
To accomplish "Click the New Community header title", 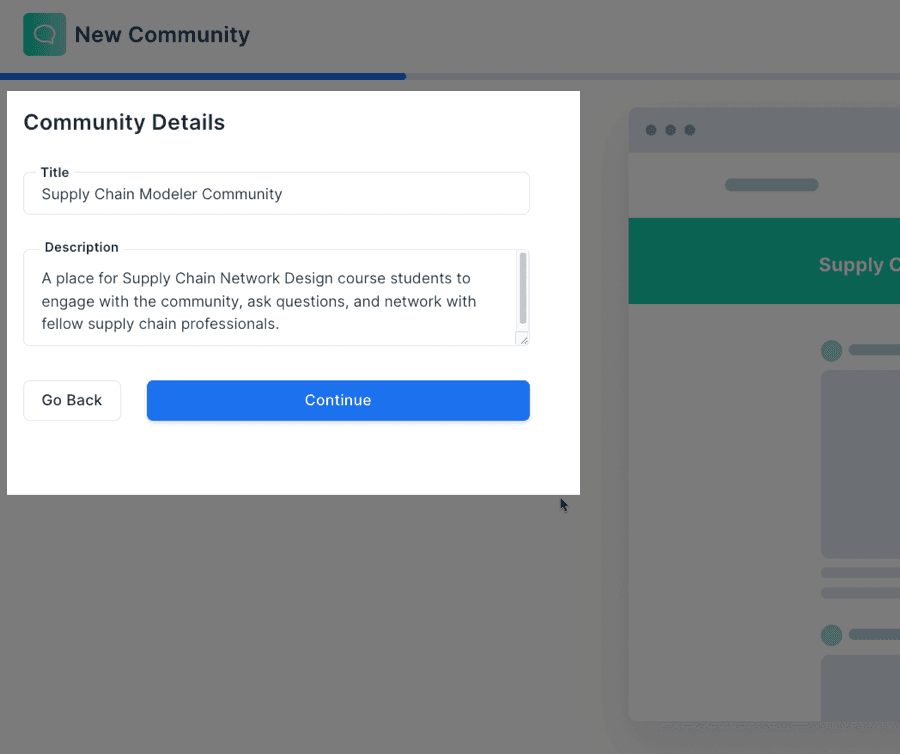I will coord(162,34).
